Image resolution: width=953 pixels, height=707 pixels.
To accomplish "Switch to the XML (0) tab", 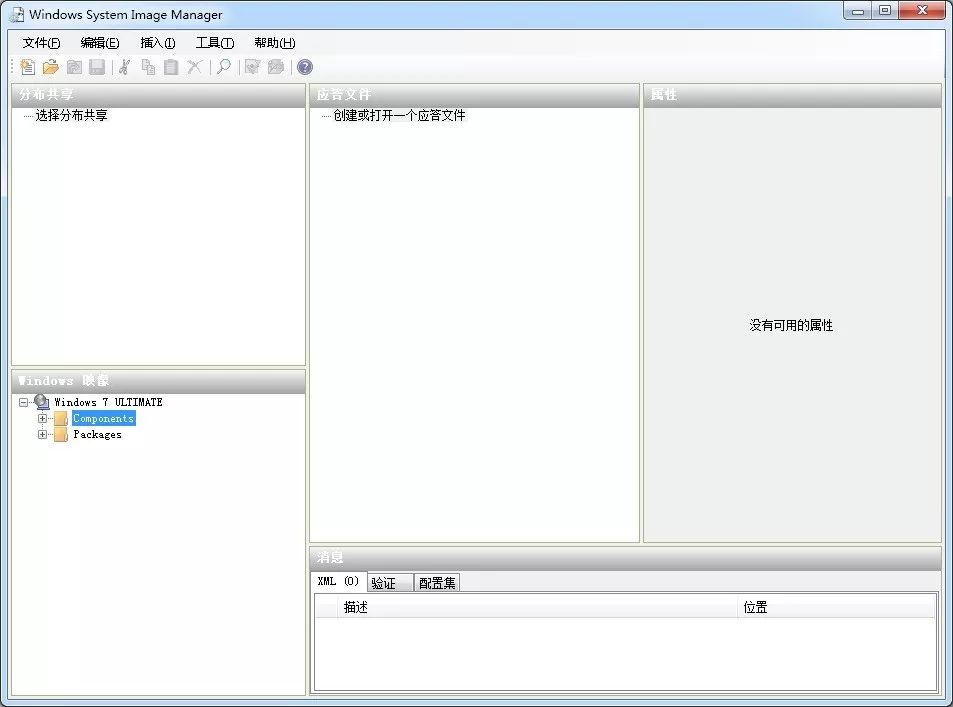I will tap(339, 581).
